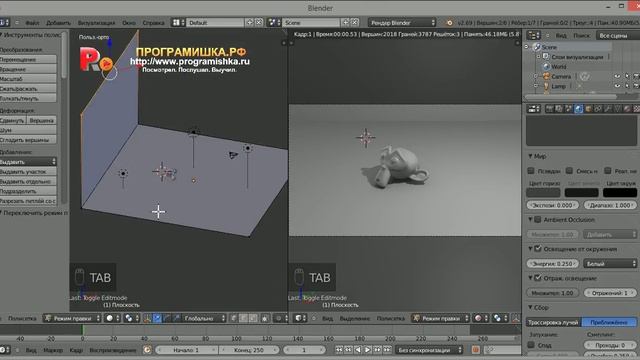The height and width of the screenshot is (360, 640).
Task: Open the Modifiers wrench properties icon
Action: coord(608,109)
